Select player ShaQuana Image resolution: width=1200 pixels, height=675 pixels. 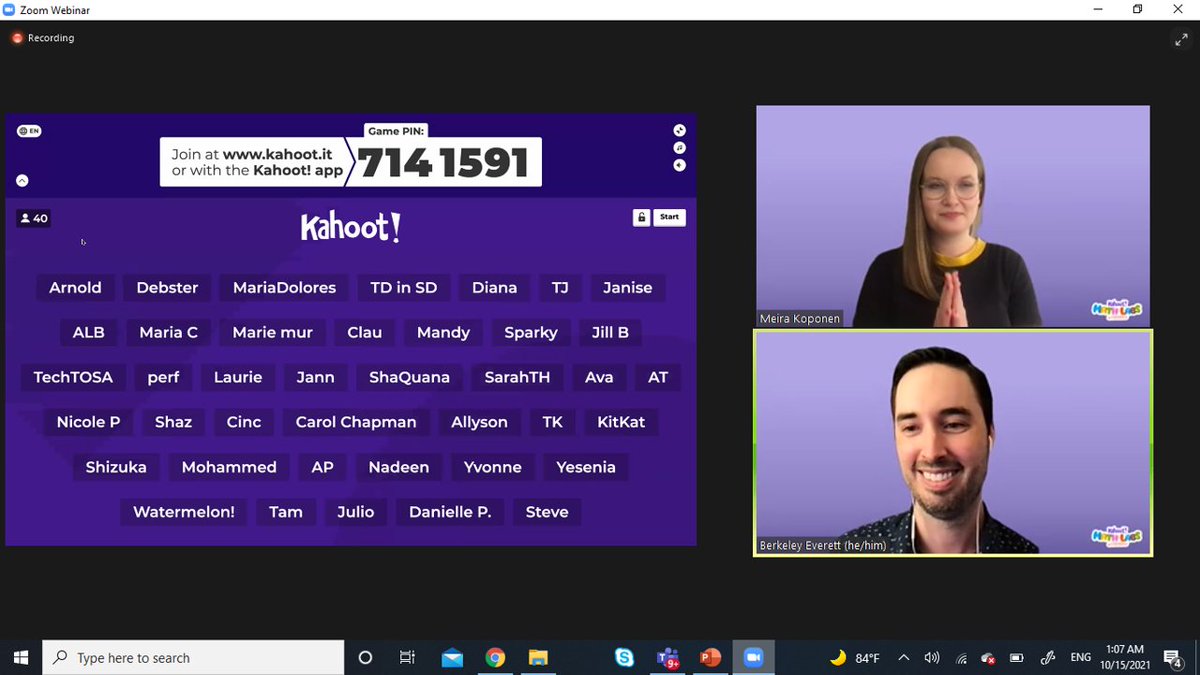(x=410, y=378)
